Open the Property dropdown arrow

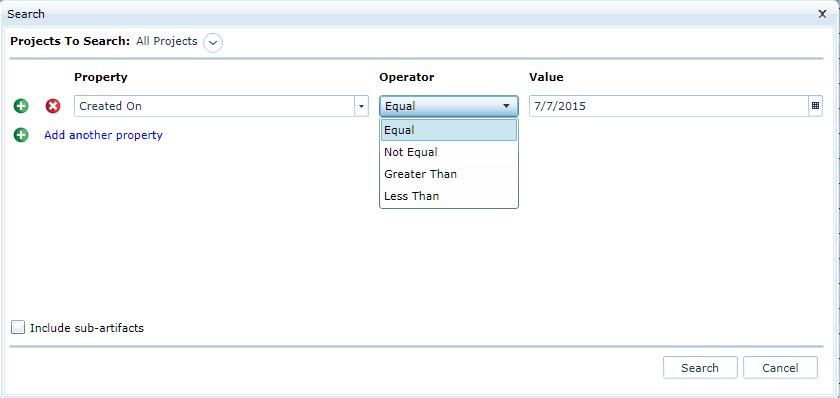coord(362,106)
